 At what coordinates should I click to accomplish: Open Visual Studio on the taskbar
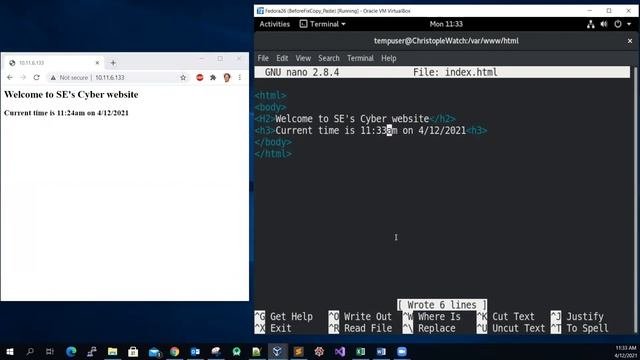point(340,351)
